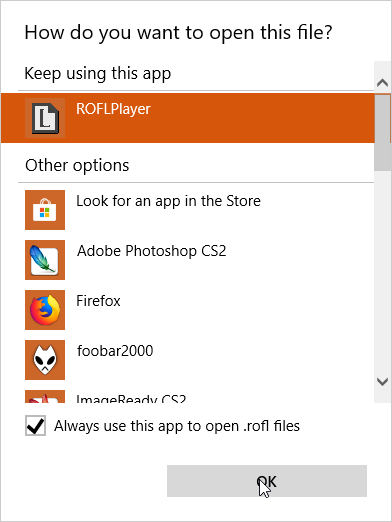Click the scrollbar down arrow

pos(382,382)
